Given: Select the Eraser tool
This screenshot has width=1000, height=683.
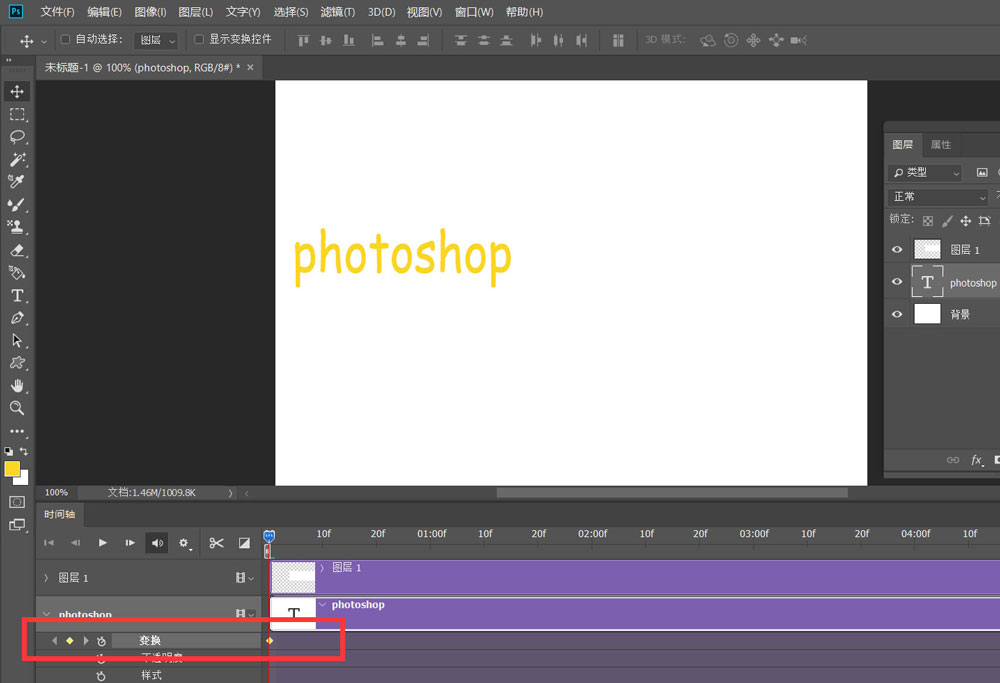Looking at the screenshot, I should point(17,251).
